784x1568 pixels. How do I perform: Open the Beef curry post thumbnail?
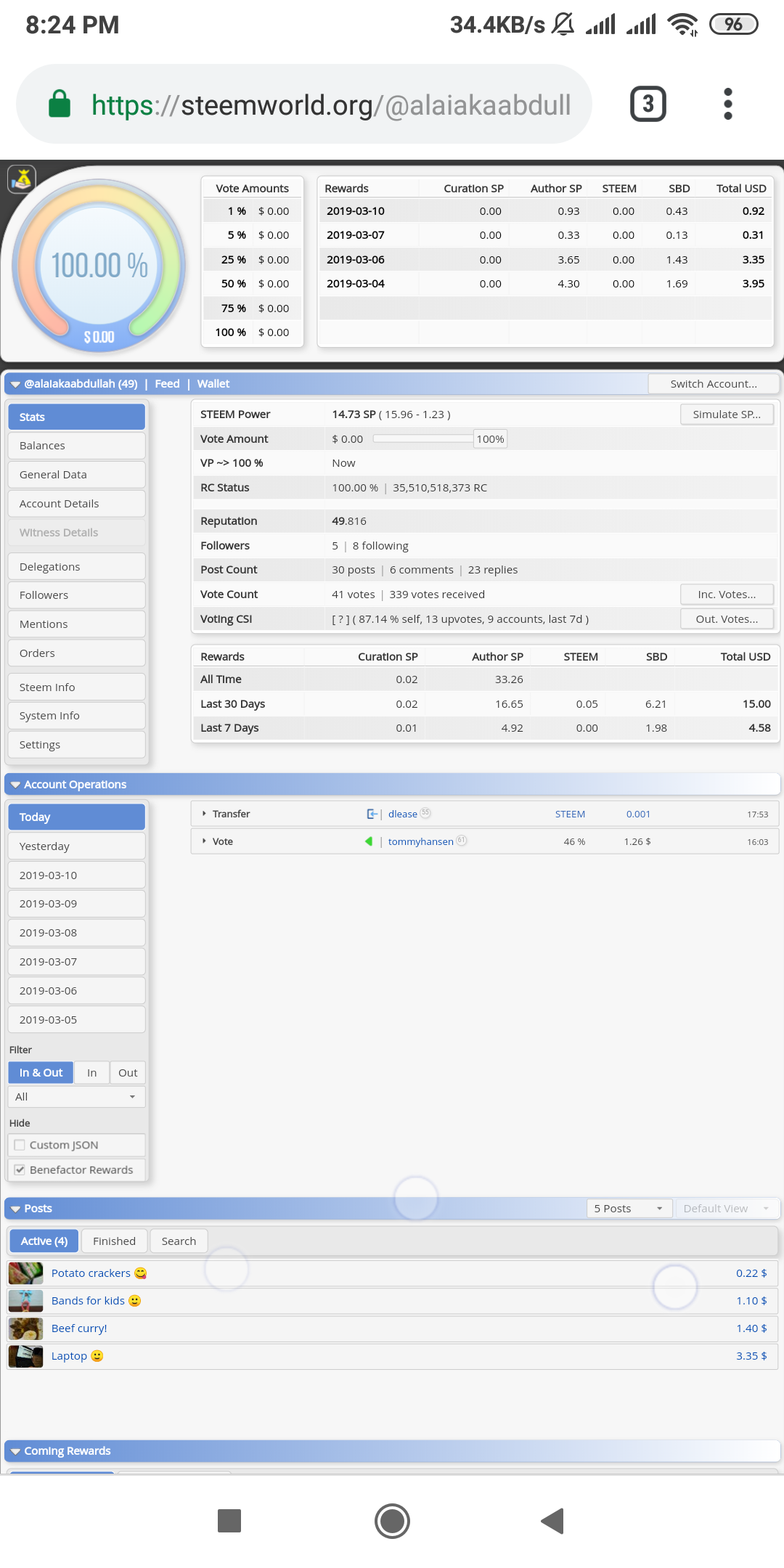click(x=25, y=1328)
